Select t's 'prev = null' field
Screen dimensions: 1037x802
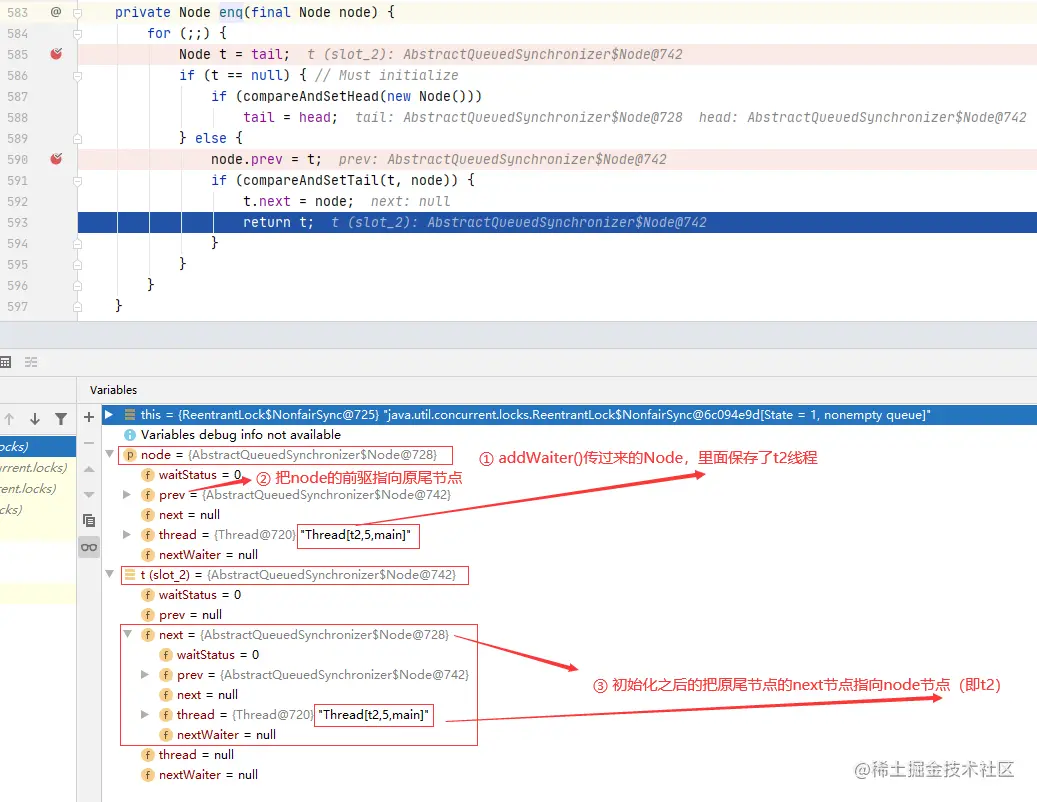click(x=182, y=615)
